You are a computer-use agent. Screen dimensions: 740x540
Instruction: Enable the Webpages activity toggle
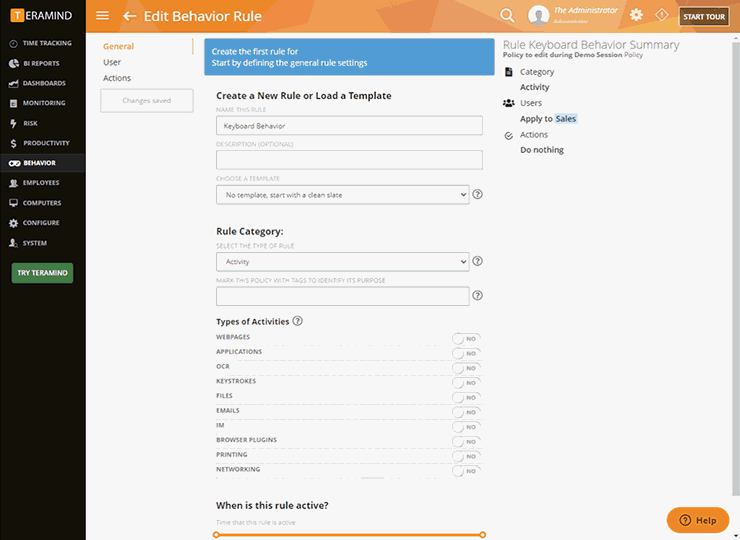(466, 338)
